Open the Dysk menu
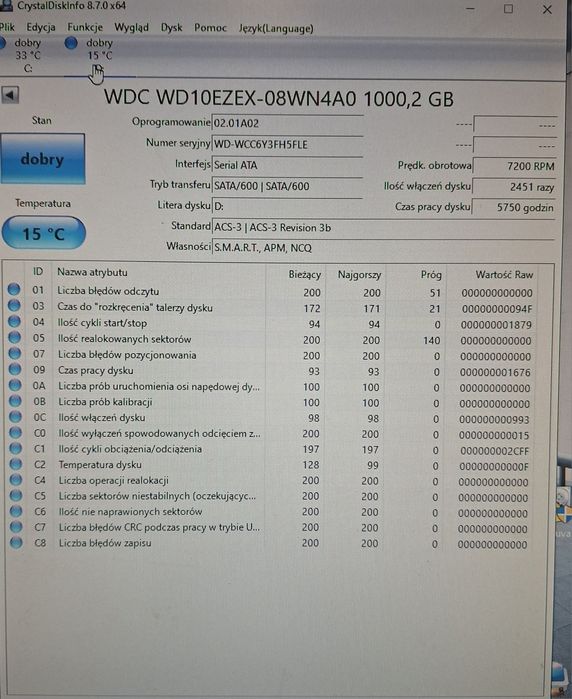This screenshot has width=572, height=699. click(x=172, y=28)
